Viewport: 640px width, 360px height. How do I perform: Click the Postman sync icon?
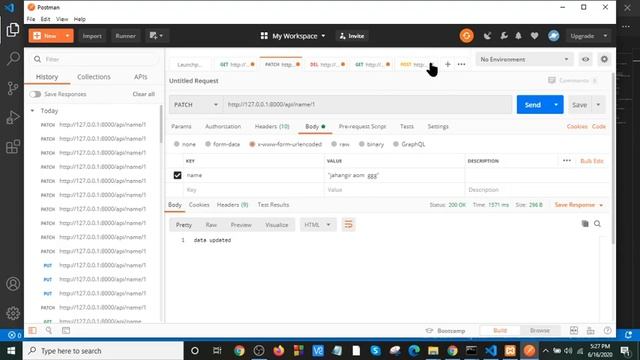pyautogui.click(x=467, y=36)
